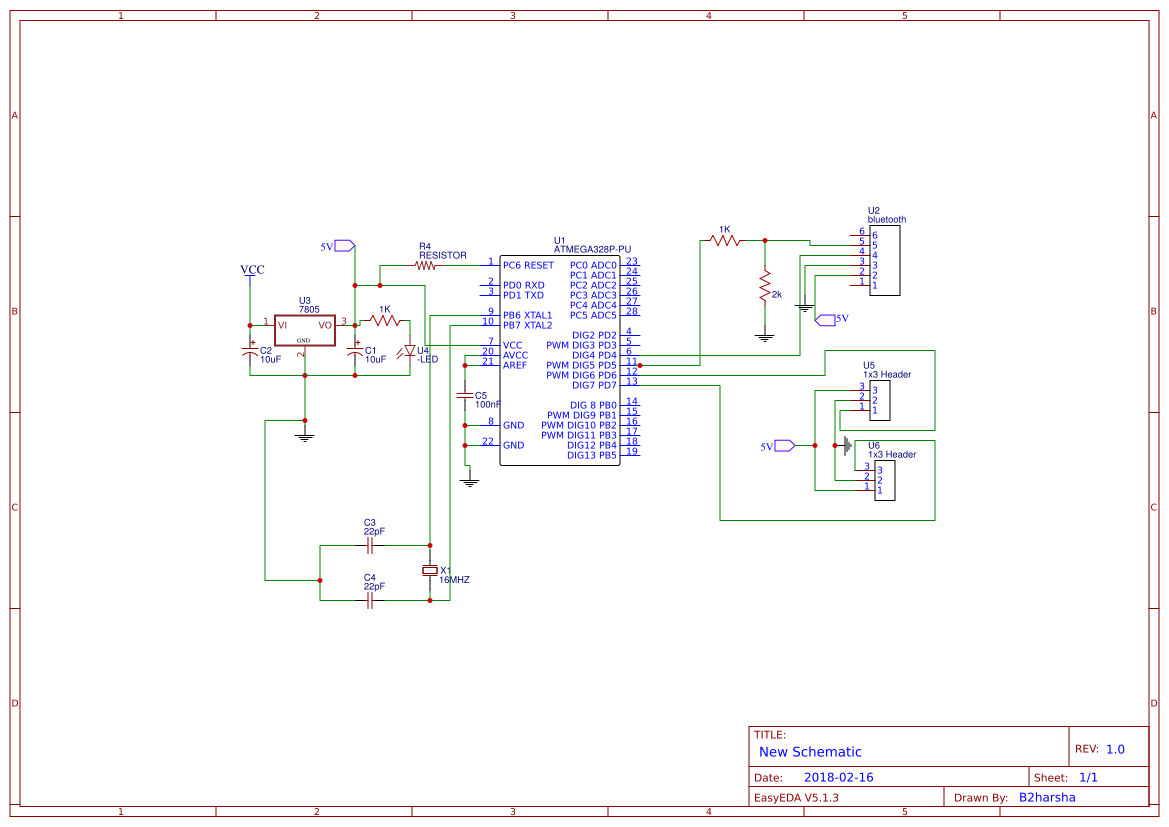This screenshot has width=1169, height=827.
Task: Click the PB7 XTAL2 pin label
Action: [527, 325]
